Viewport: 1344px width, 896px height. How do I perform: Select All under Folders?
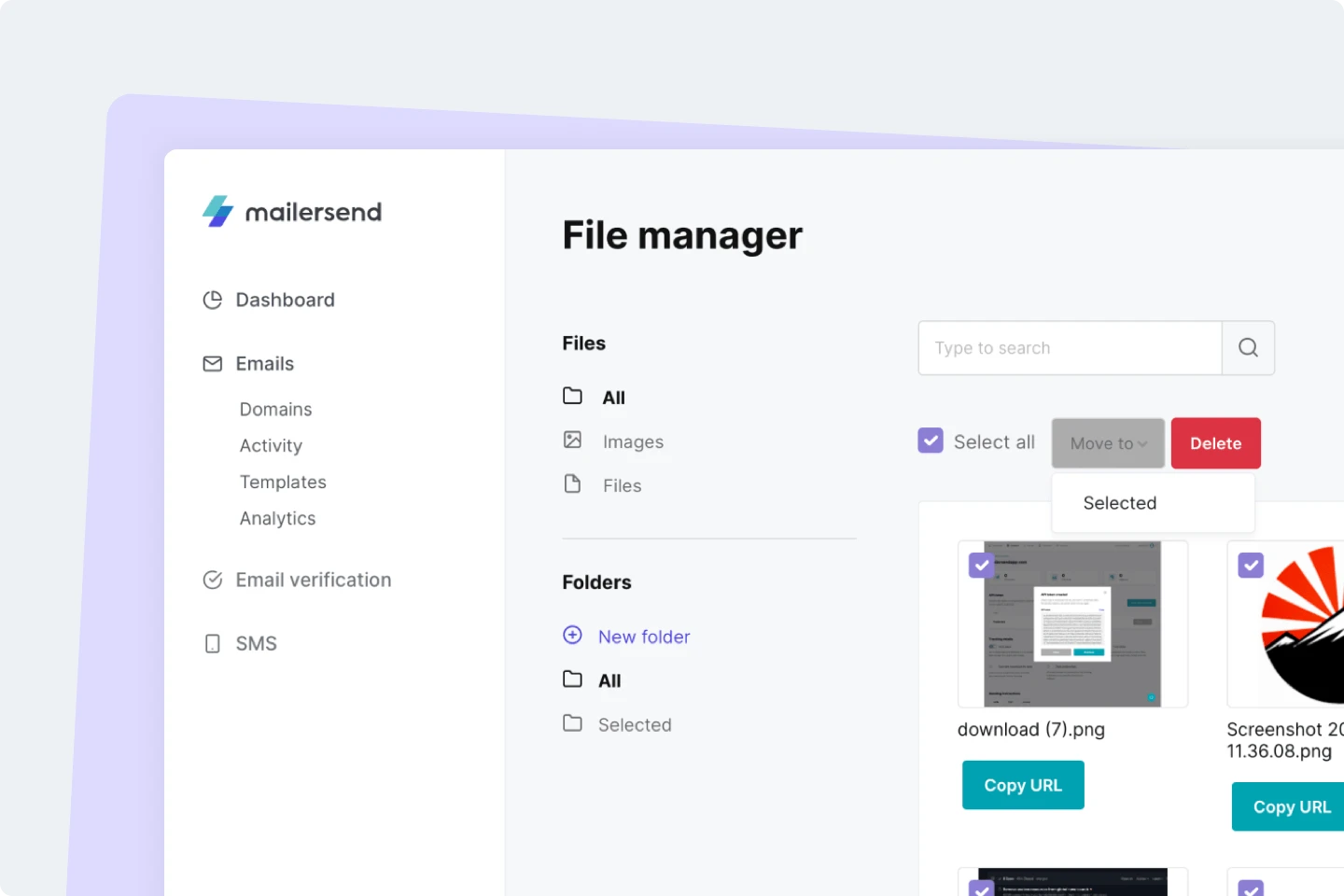(609, 680)
